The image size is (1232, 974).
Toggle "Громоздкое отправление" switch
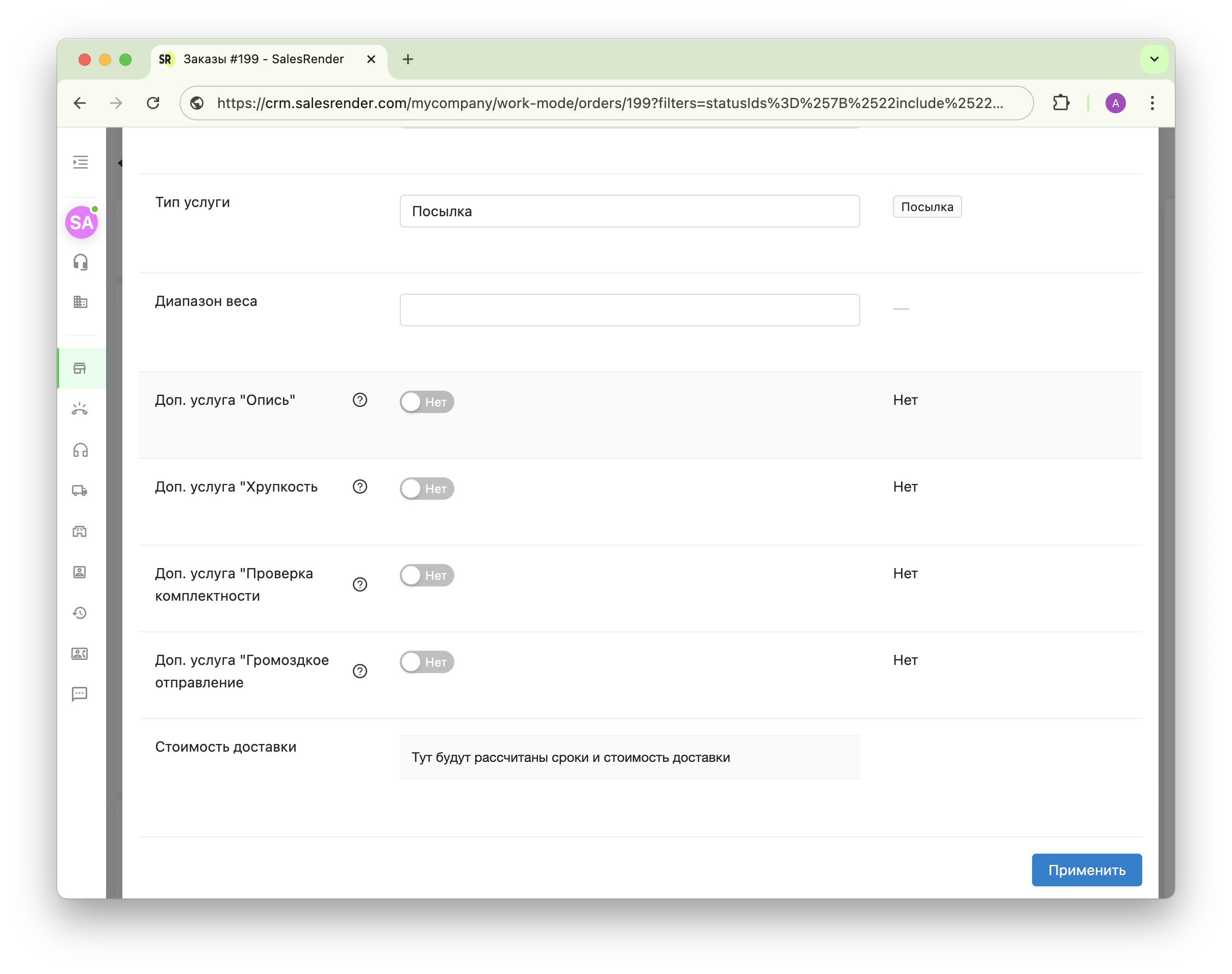[x=426, y=662]
